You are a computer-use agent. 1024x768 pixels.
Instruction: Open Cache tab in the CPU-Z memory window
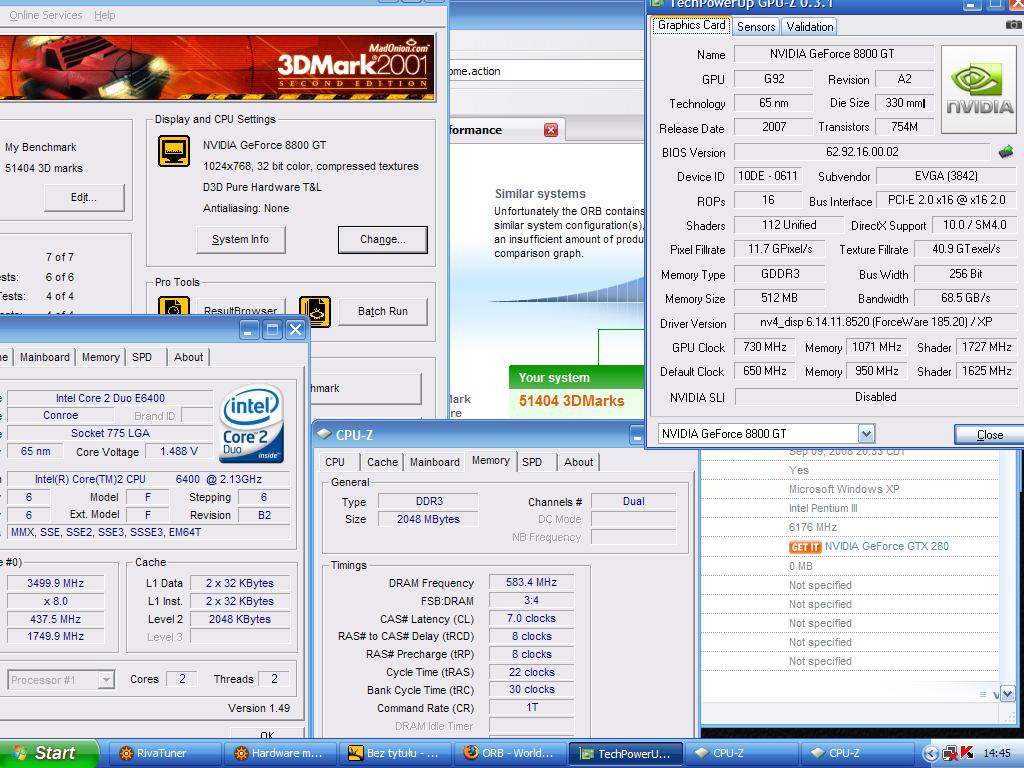click(383, 462)
